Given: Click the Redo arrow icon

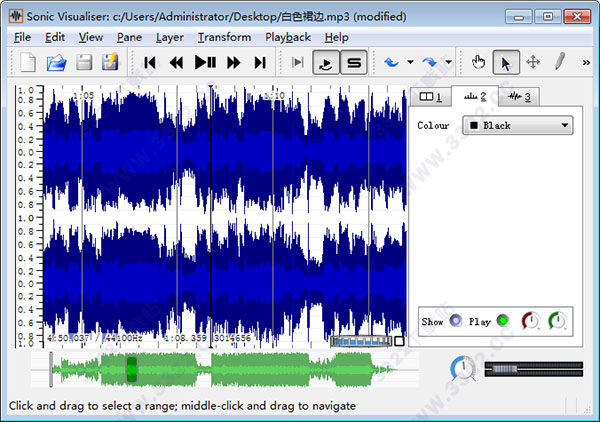Looking at the screenshot, I should coord(429,62).
